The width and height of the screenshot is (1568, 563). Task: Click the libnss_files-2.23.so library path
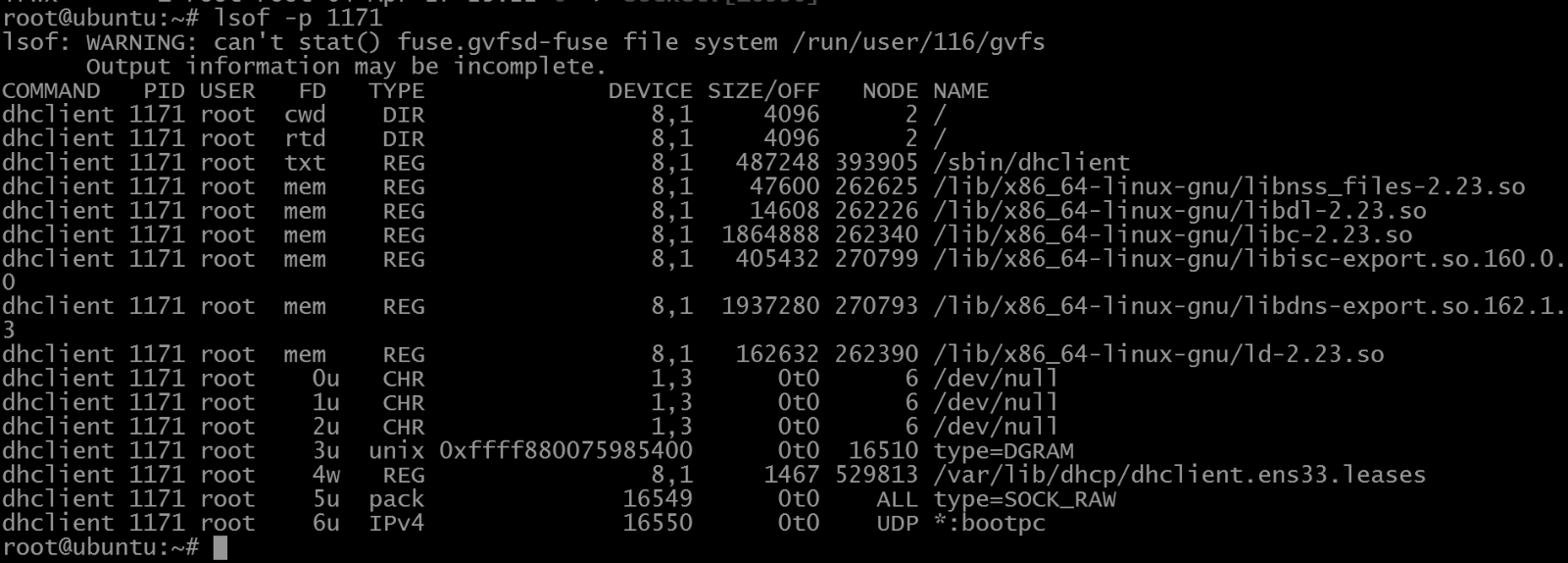point(1229,186)
